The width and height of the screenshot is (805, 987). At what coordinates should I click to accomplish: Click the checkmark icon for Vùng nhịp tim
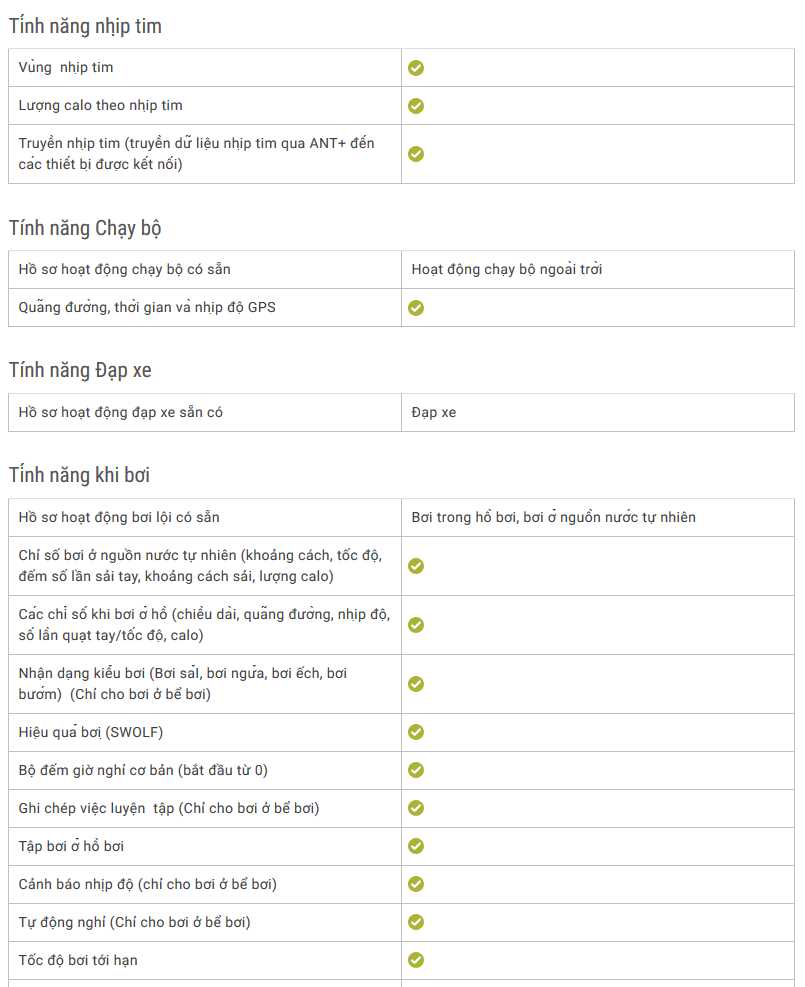click(x=415, y=68)
